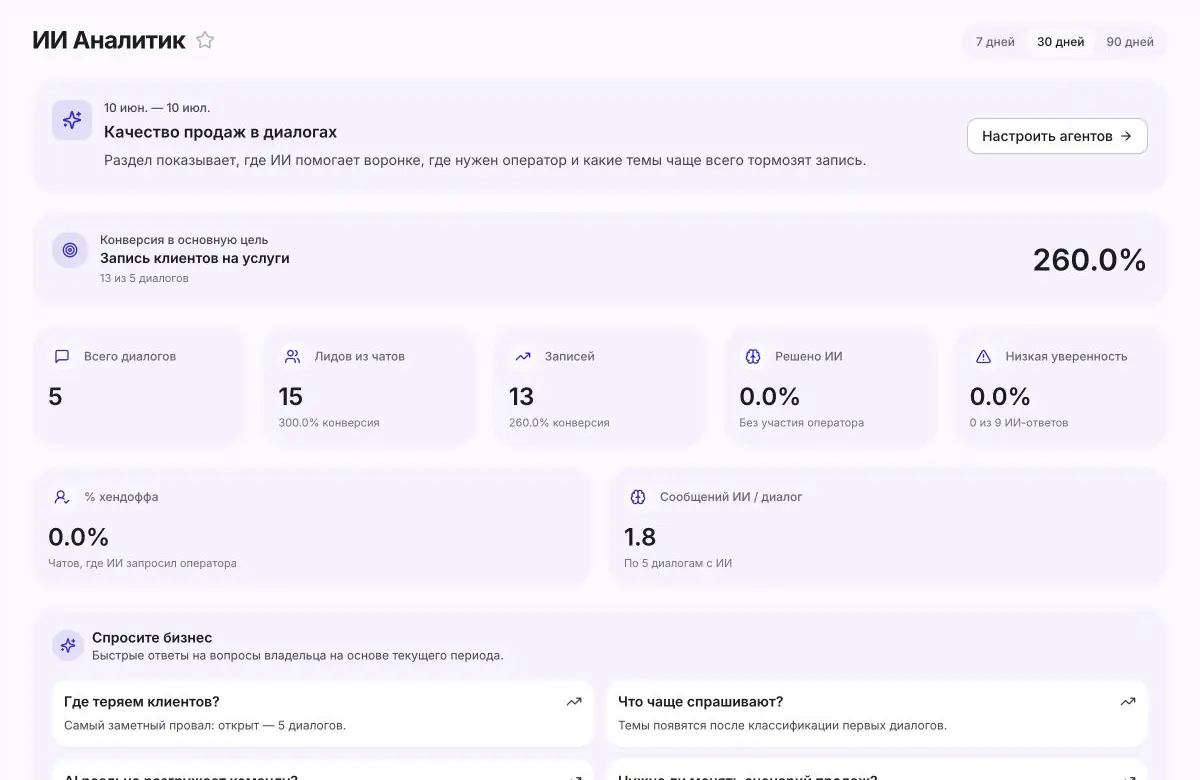1200x780 pixels.
Task: Click the trend arrow on Что чаще спрашивают?
Action: (1128, 702)
